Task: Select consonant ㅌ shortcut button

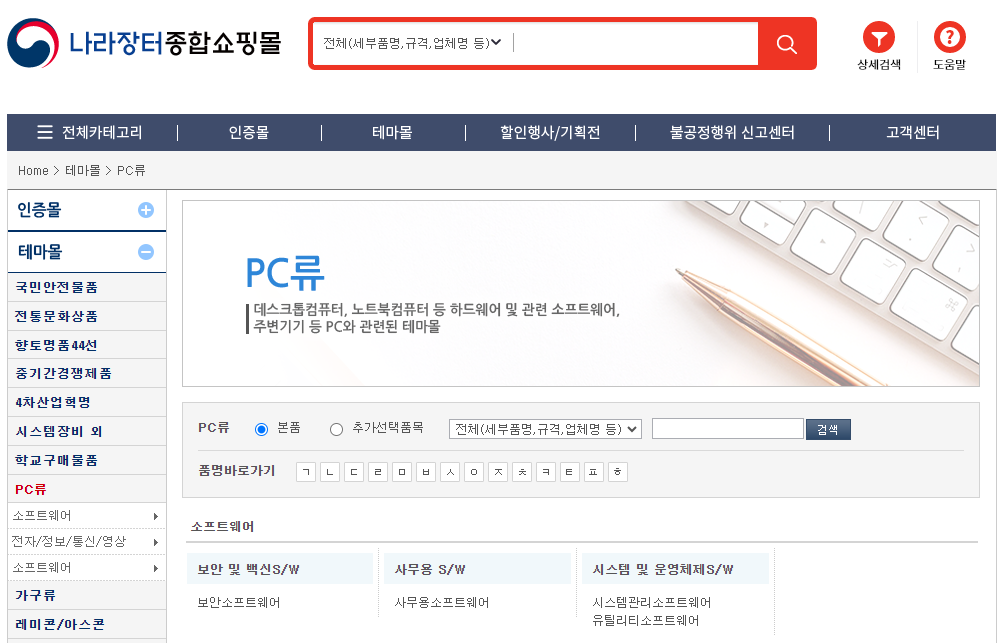Action: pyautogui.click(x=569, y=471)
